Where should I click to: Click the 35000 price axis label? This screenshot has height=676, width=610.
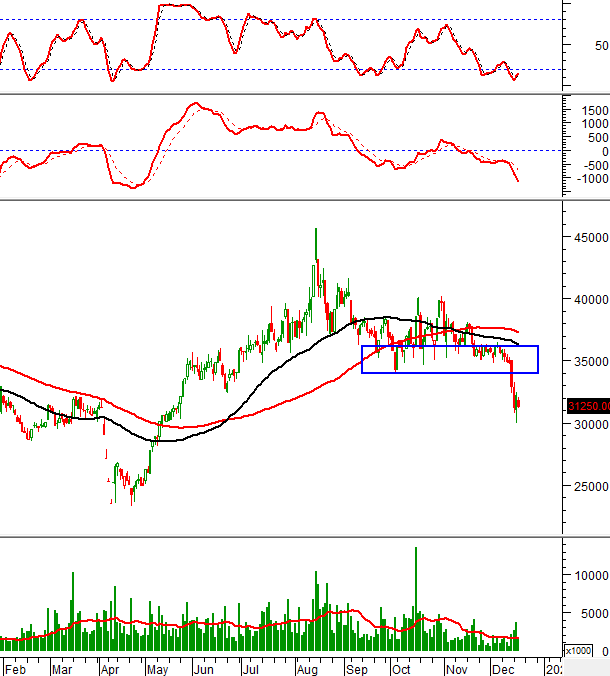(586, 361)
